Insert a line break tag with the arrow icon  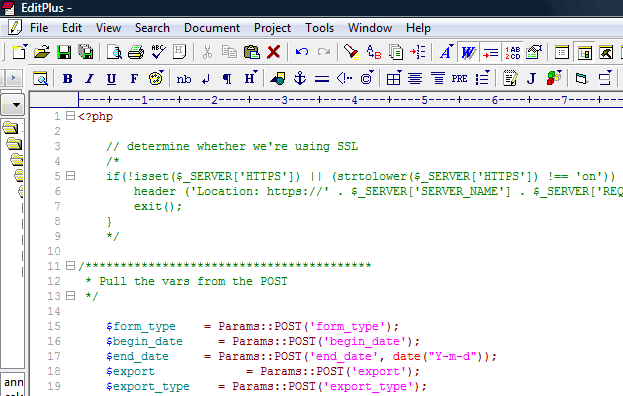[x=206, y=79]
